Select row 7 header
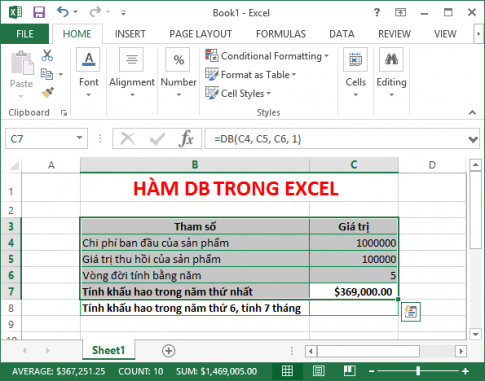 click(x=11, y=292)
